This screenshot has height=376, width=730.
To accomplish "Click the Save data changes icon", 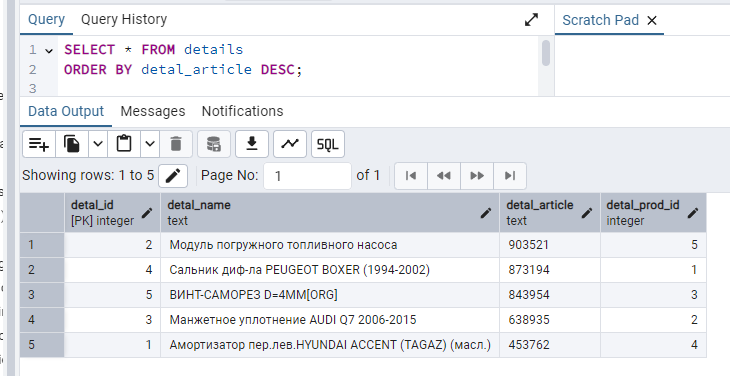I will [x=214, y=144].
